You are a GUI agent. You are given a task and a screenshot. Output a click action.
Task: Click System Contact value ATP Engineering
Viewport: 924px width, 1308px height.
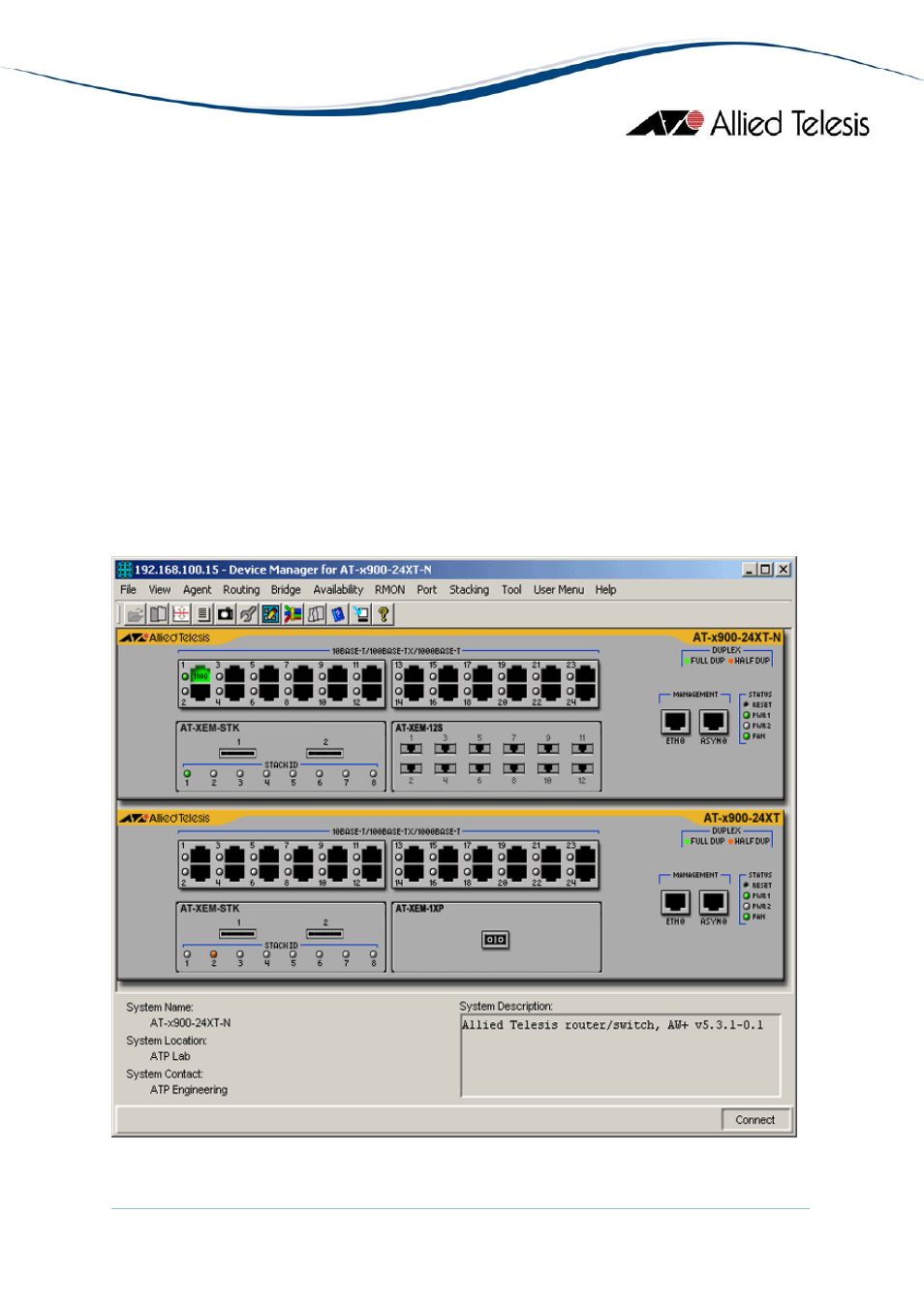tap(189, 1090)
